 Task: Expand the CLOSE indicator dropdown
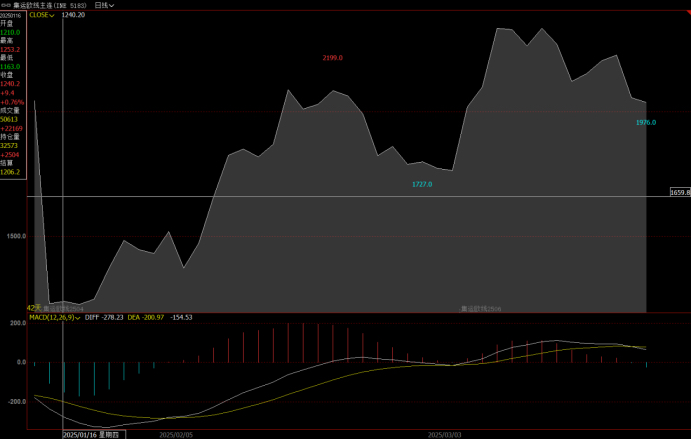(42, 16)
